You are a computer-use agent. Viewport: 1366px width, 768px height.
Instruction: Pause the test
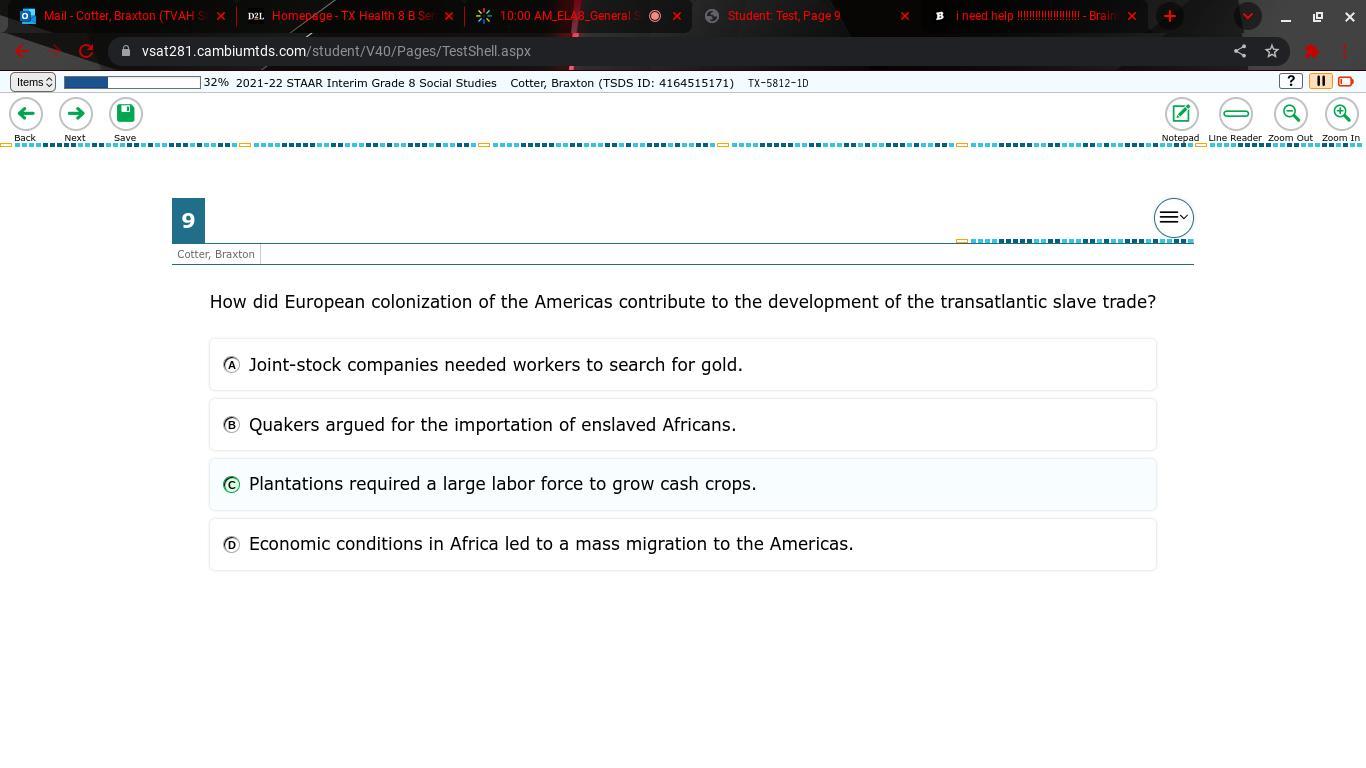1320,81
